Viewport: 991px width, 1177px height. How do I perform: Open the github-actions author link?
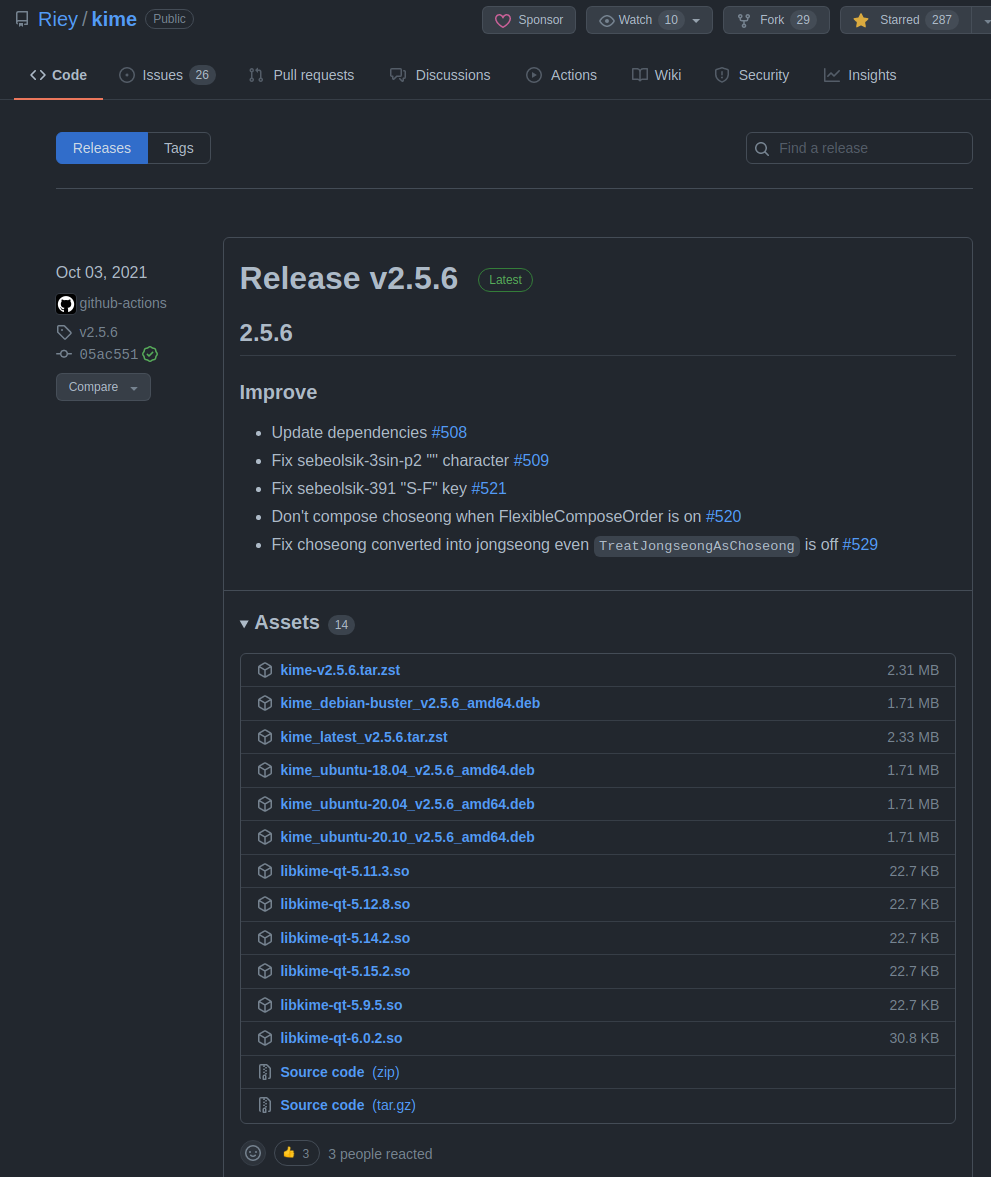coord(123,303)
